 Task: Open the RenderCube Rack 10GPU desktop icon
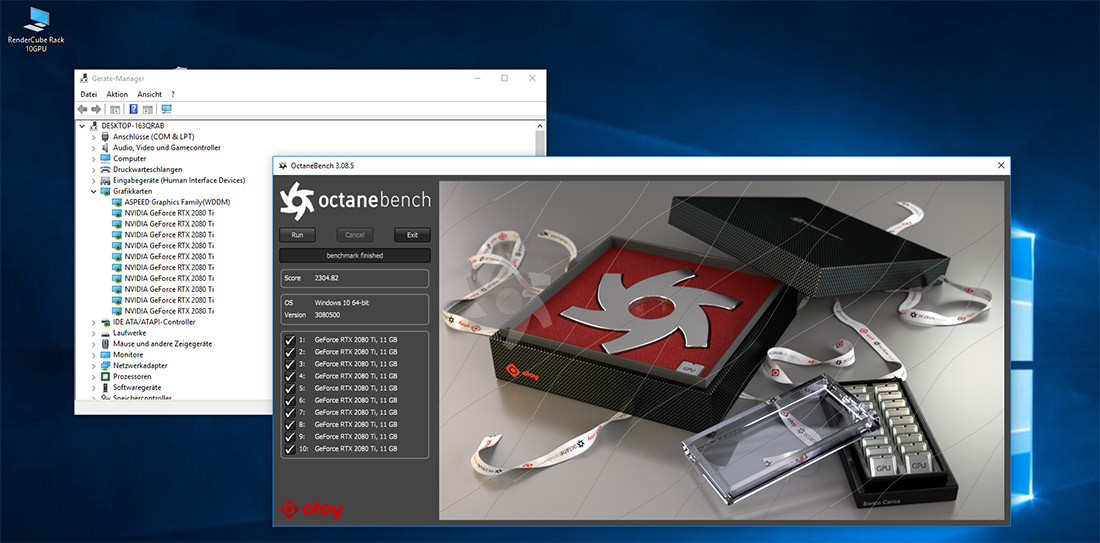click(36, 30)
